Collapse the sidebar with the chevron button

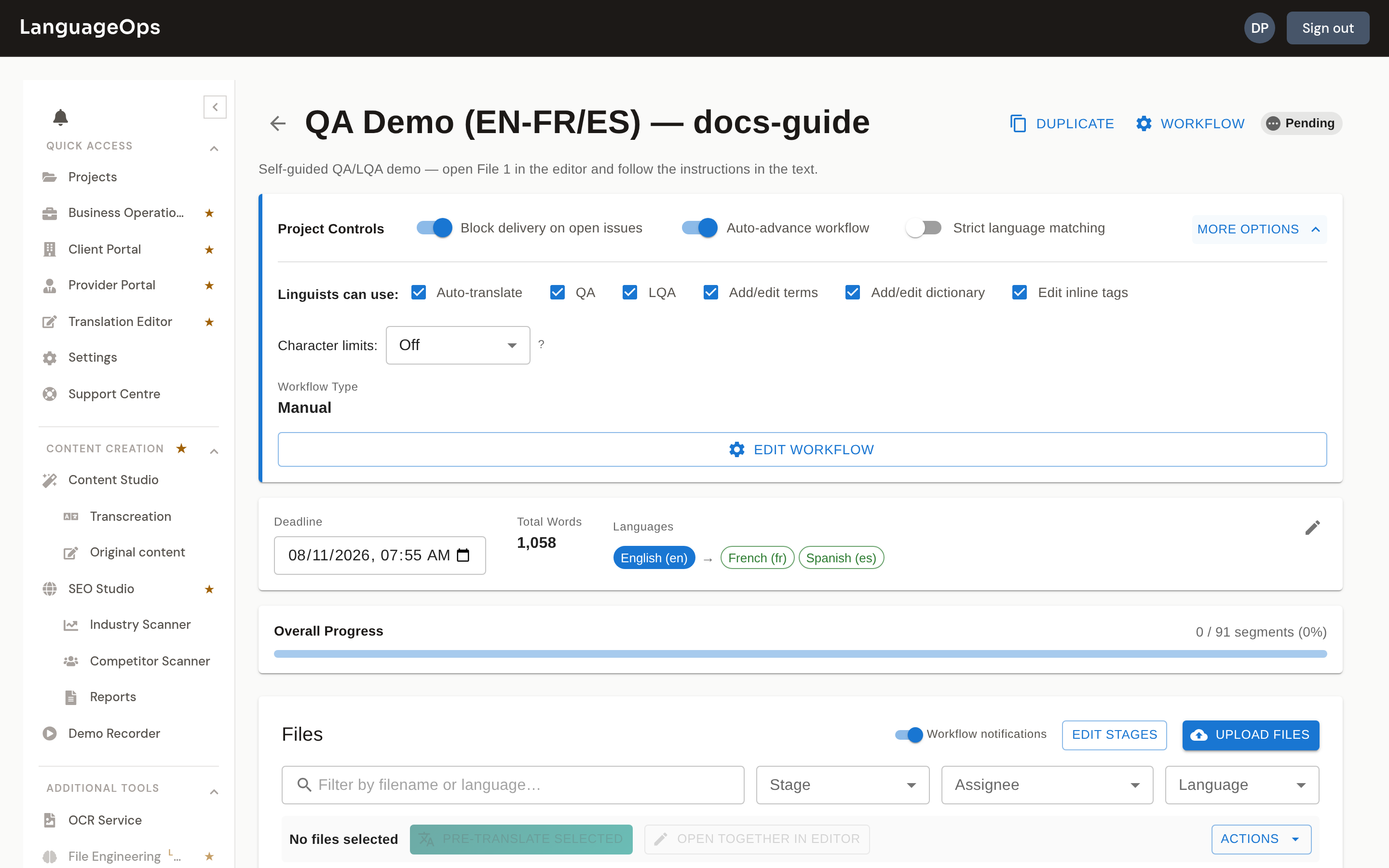(215, 107)
